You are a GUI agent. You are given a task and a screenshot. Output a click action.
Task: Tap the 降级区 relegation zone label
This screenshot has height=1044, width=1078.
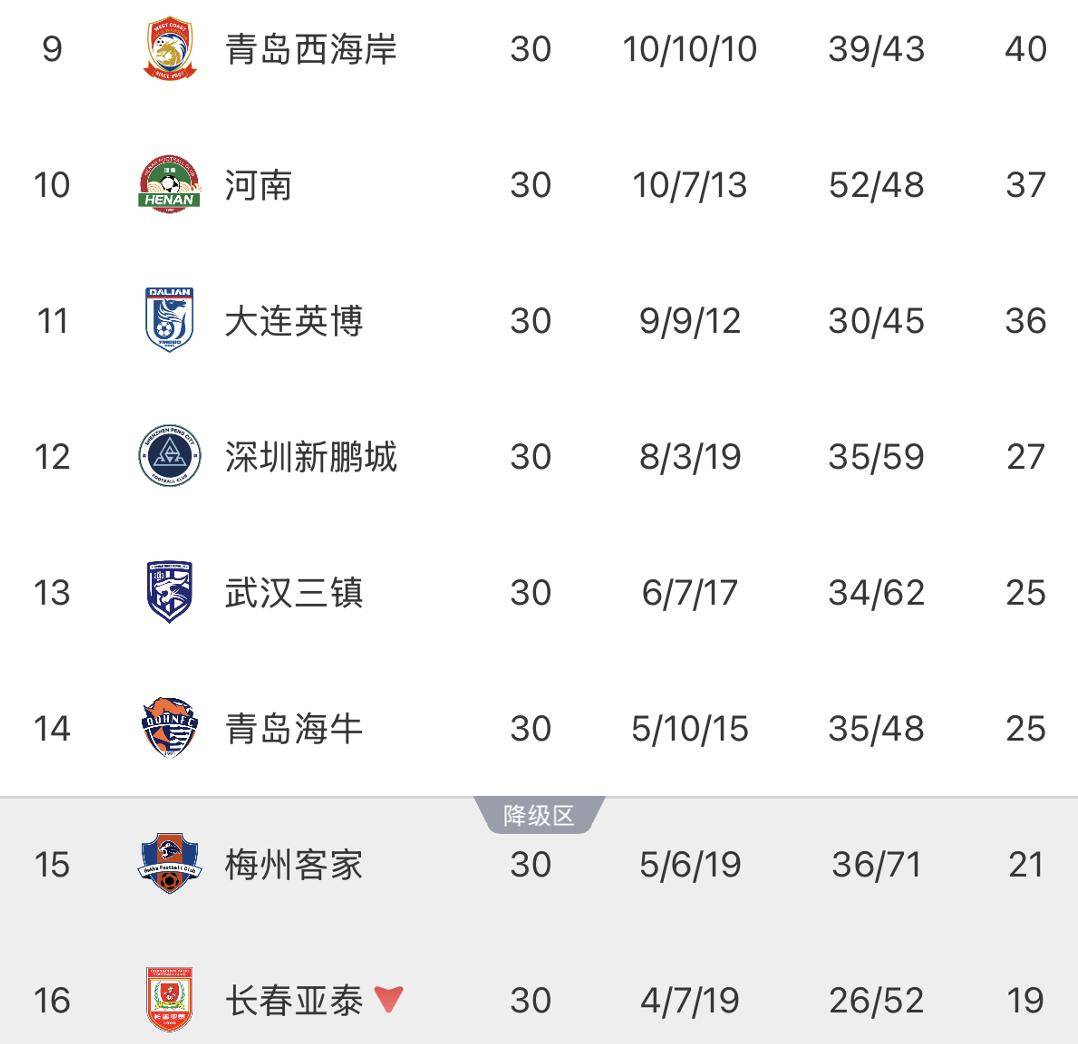pyautogui.click(x=539, y=816)
